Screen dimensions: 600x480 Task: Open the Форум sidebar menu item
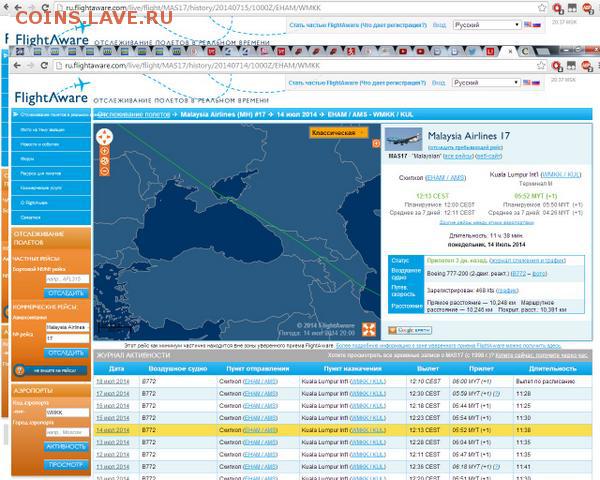coord(51,159)
